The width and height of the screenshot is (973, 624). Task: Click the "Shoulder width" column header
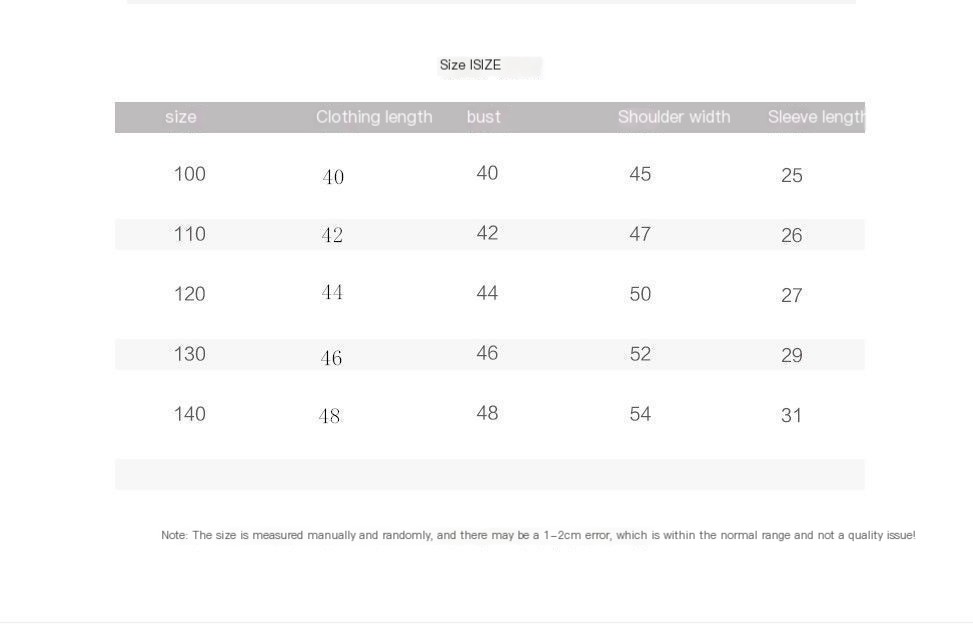(x=674, y=117)
